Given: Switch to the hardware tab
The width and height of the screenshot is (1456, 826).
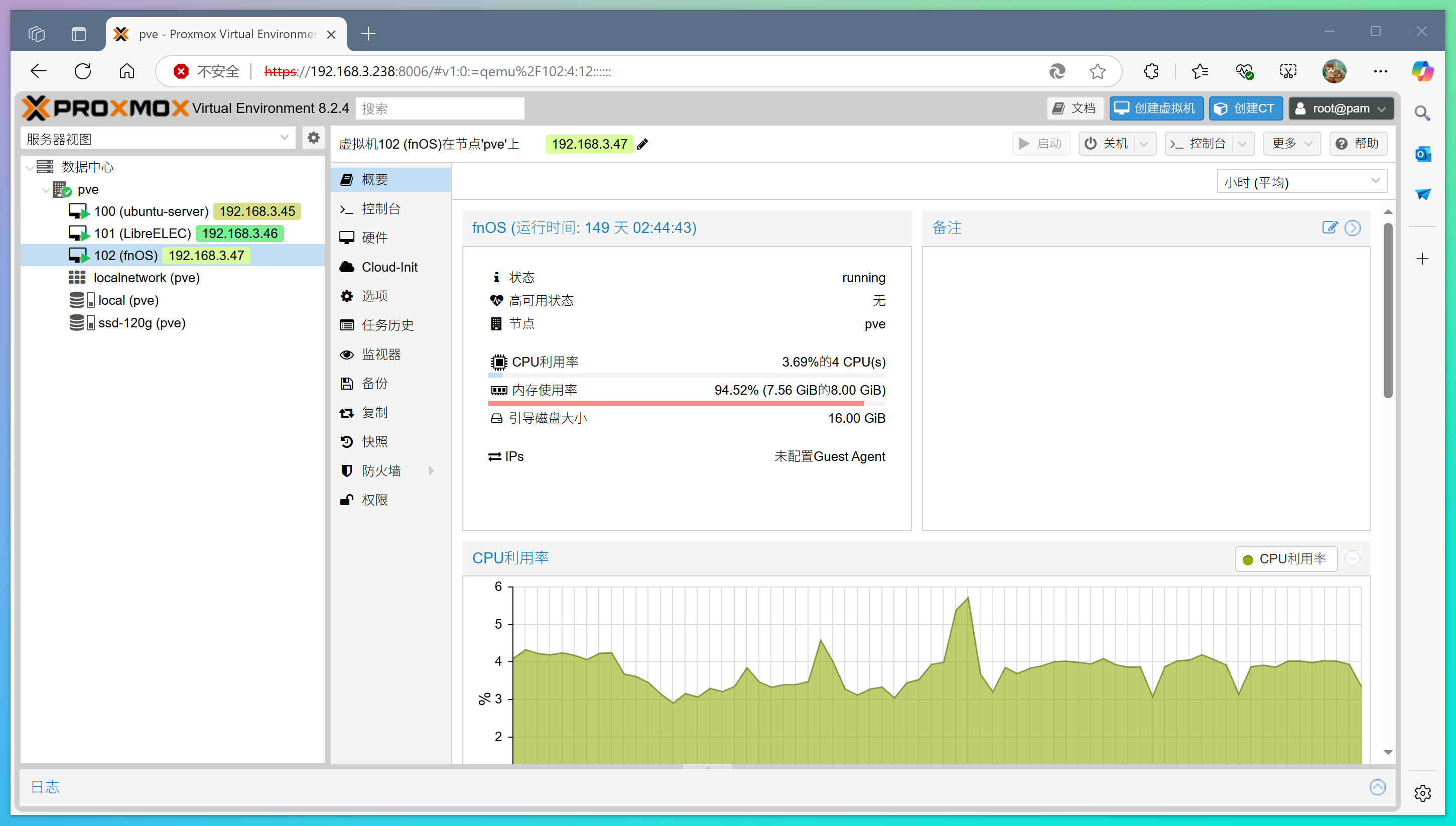Looking at the screenshot, I should pyautogui.click(x=374, y=237).
